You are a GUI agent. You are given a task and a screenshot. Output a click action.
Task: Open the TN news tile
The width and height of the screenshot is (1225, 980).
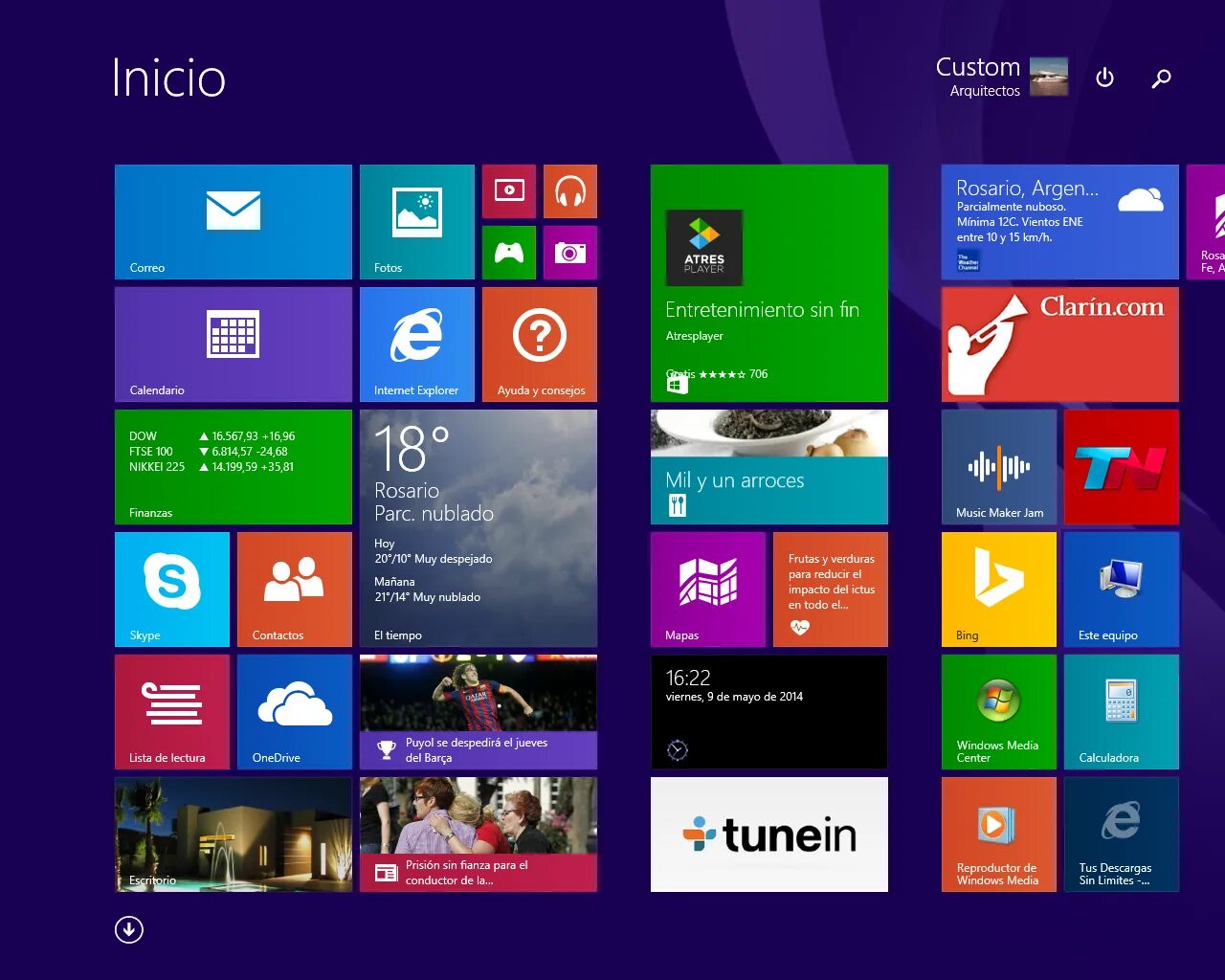[x=1122, y=467]
